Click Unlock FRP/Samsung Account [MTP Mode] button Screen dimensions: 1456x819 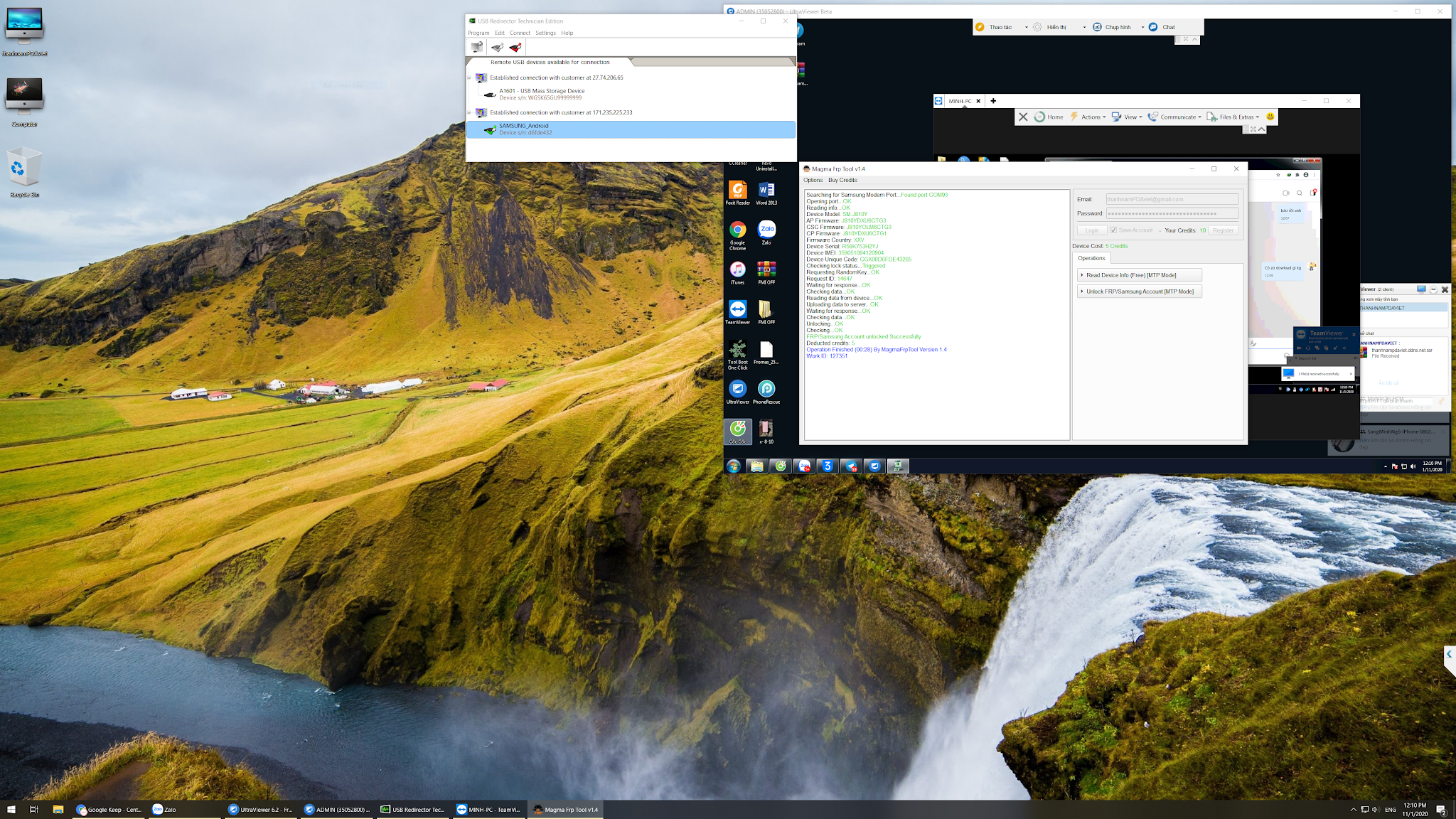click(1139, 291)
